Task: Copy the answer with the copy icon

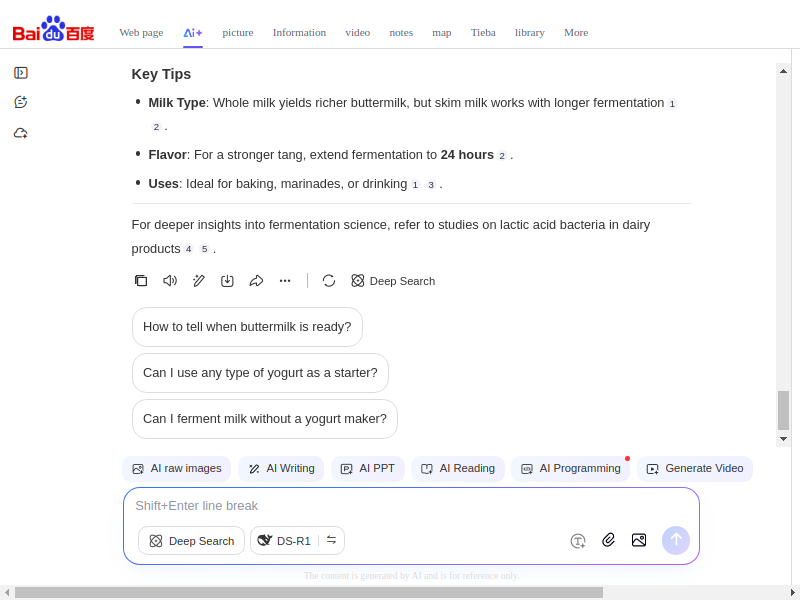Action: [141, 281]
